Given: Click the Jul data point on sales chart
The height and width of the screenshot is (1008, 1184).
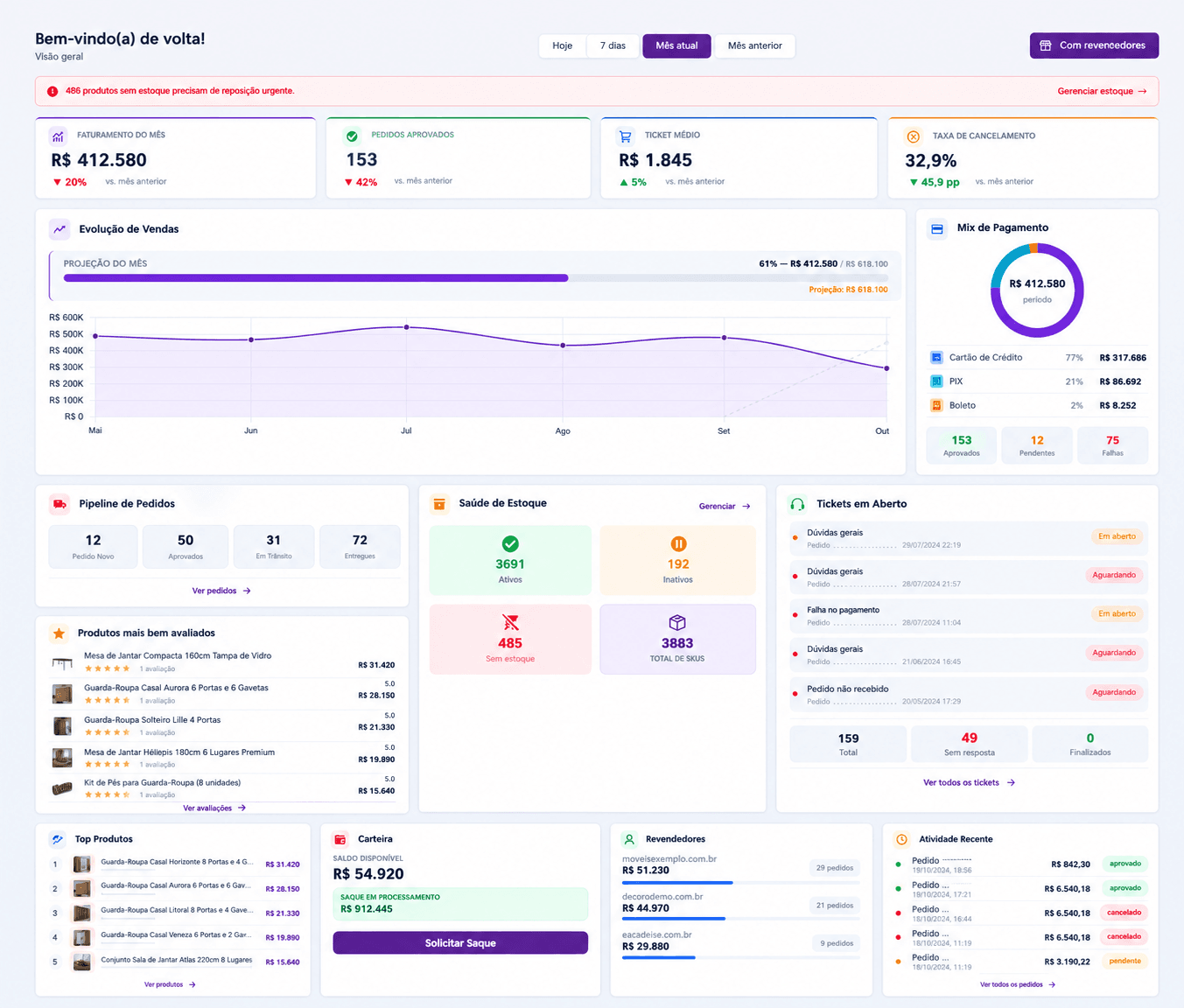Looking at the screenshot, I should [x=406, y=327].
